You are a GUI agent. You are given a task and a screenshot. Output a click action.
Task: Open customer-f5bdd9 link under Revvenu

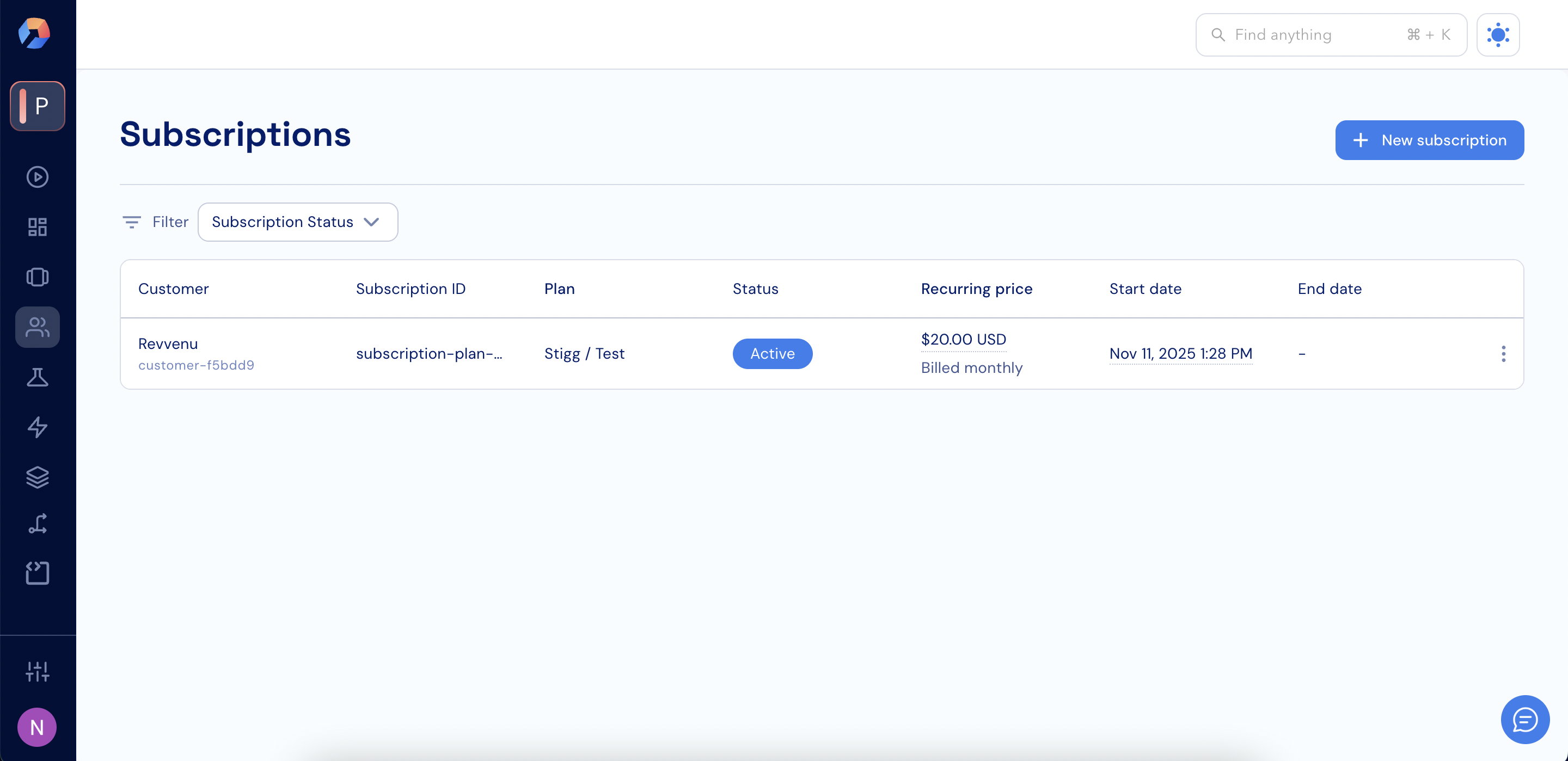[196, 365]
